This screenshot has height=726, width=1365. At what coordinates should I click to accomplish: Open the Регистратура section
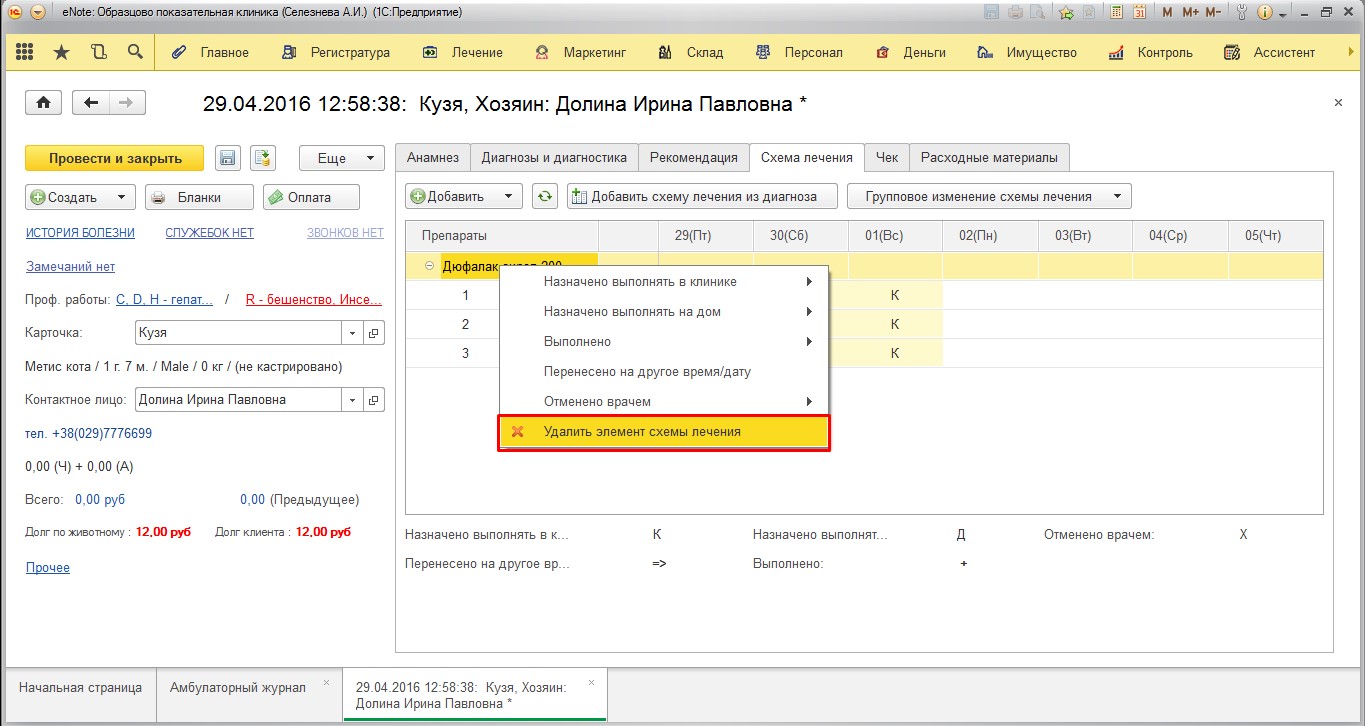336,52
